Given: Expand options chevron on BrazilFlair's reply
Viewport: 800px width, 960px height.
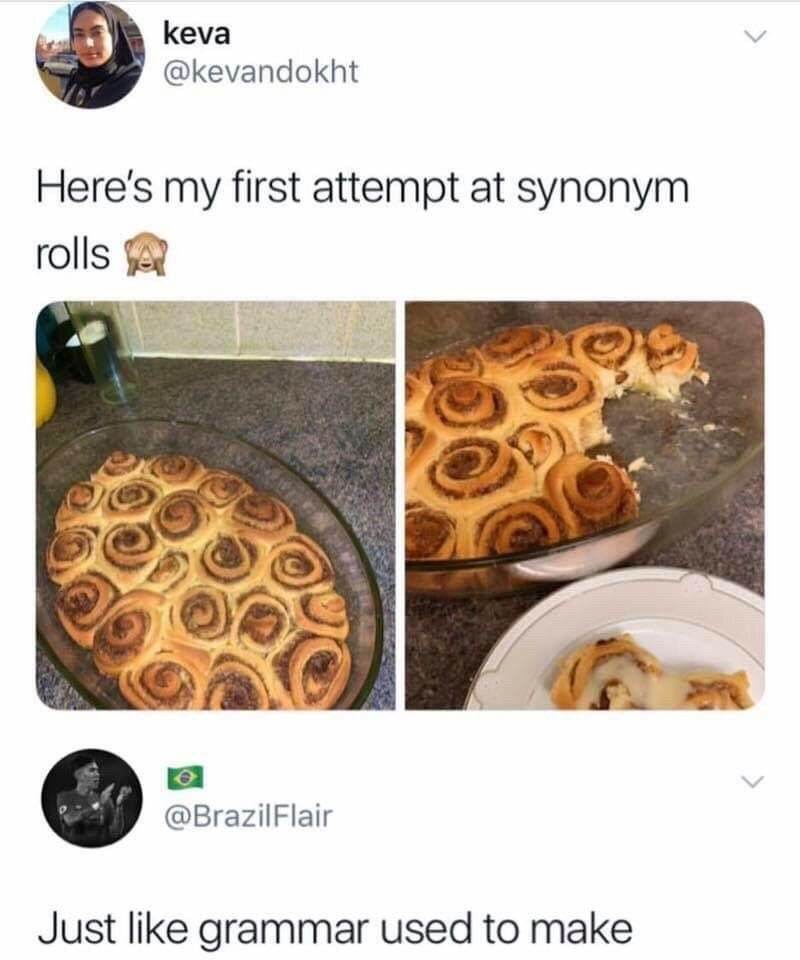Looking at the screenshot, I should pos(753,782).
